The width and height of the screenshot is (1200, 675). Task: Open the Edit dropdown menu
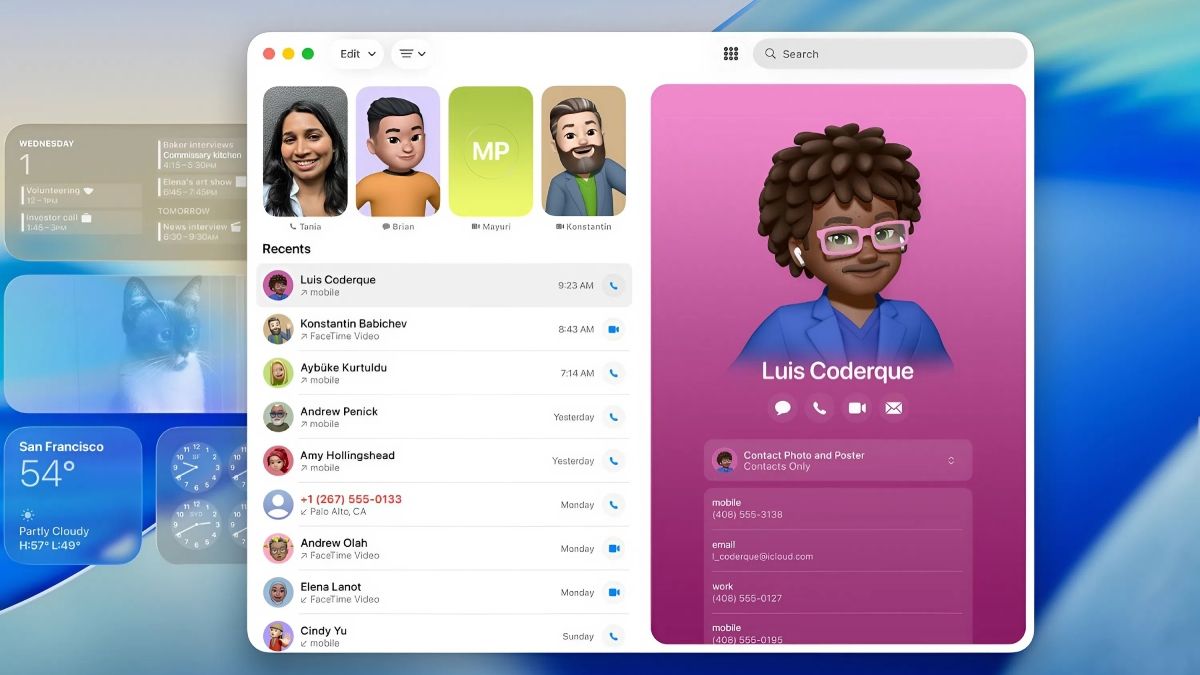coord(357,54)
